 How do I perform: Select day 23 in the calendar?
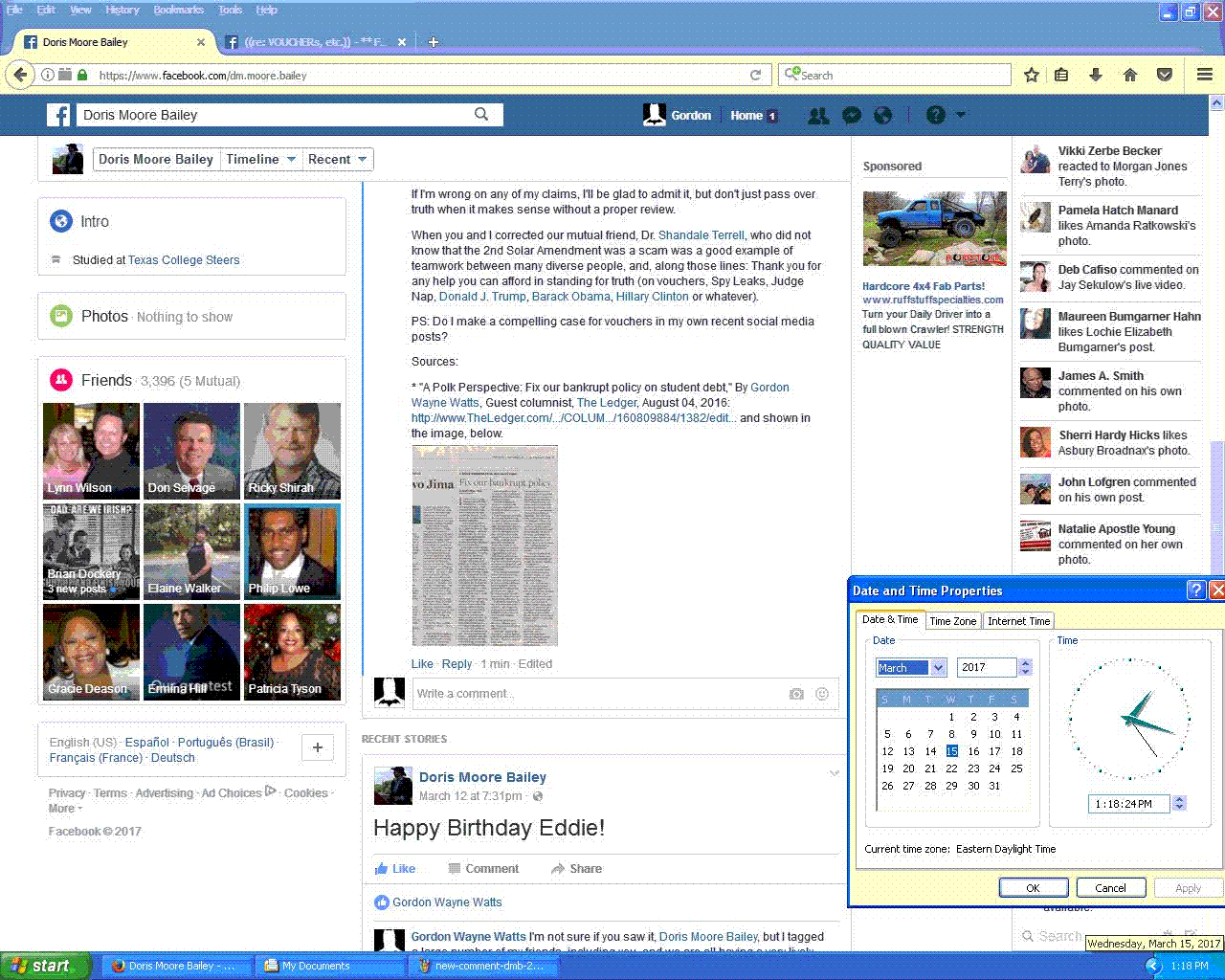(x=973, y=768)
